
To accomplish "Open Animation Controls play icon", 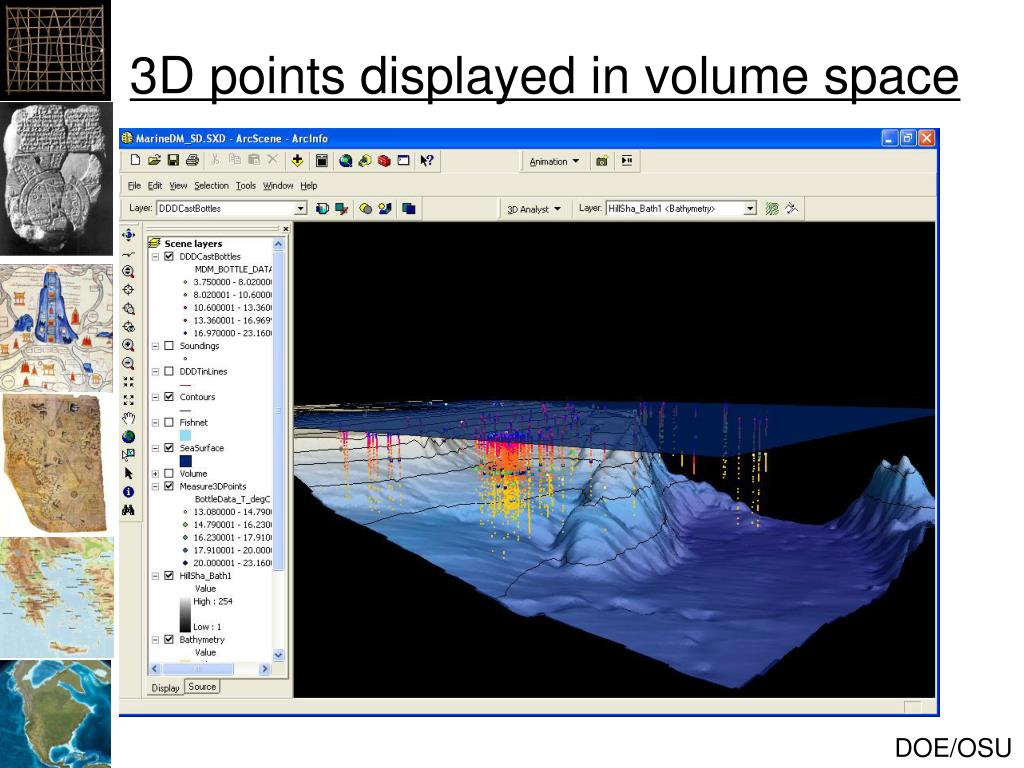I will [x=627, y=161].
